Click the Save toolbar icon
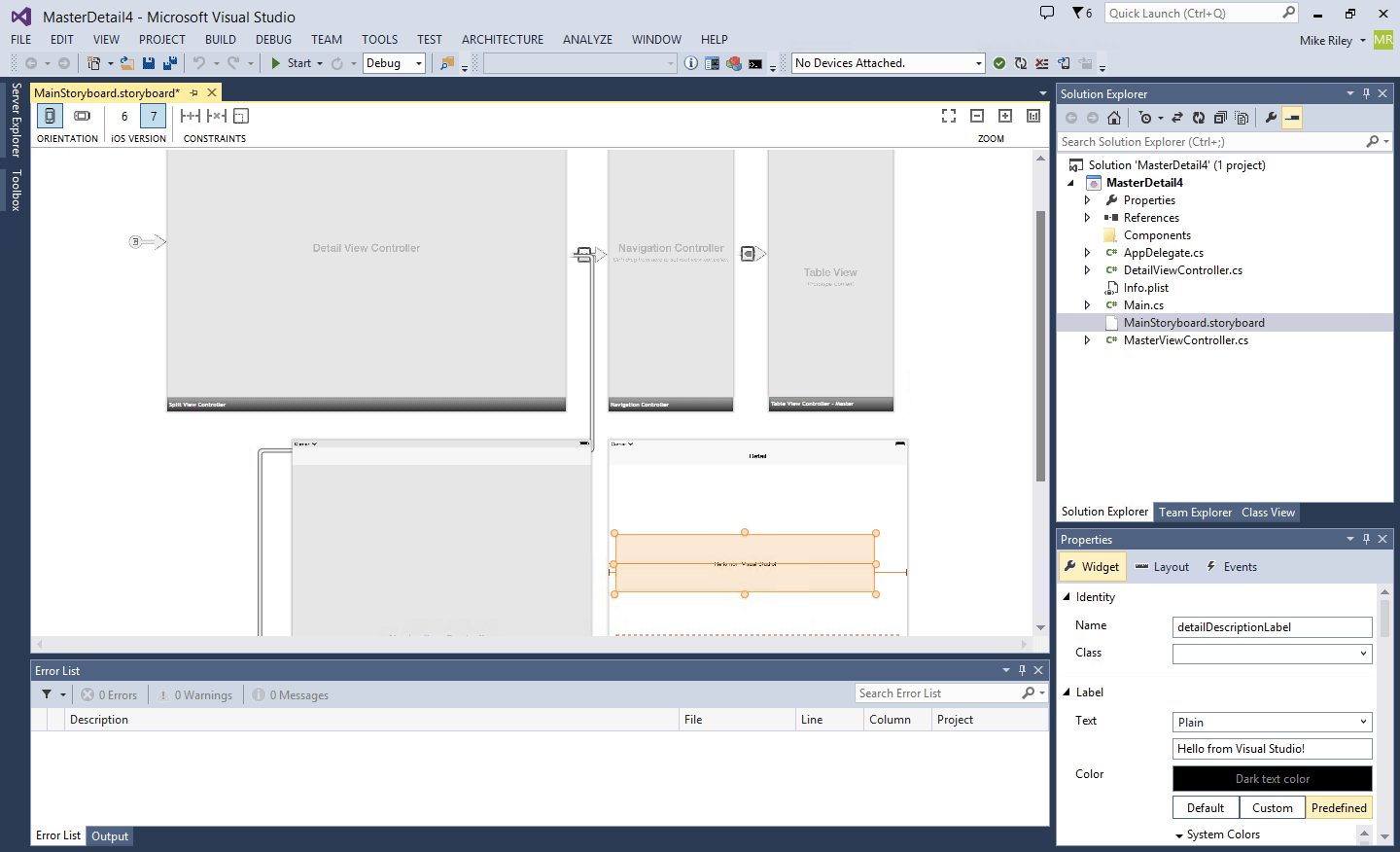 tap(149, 63)
